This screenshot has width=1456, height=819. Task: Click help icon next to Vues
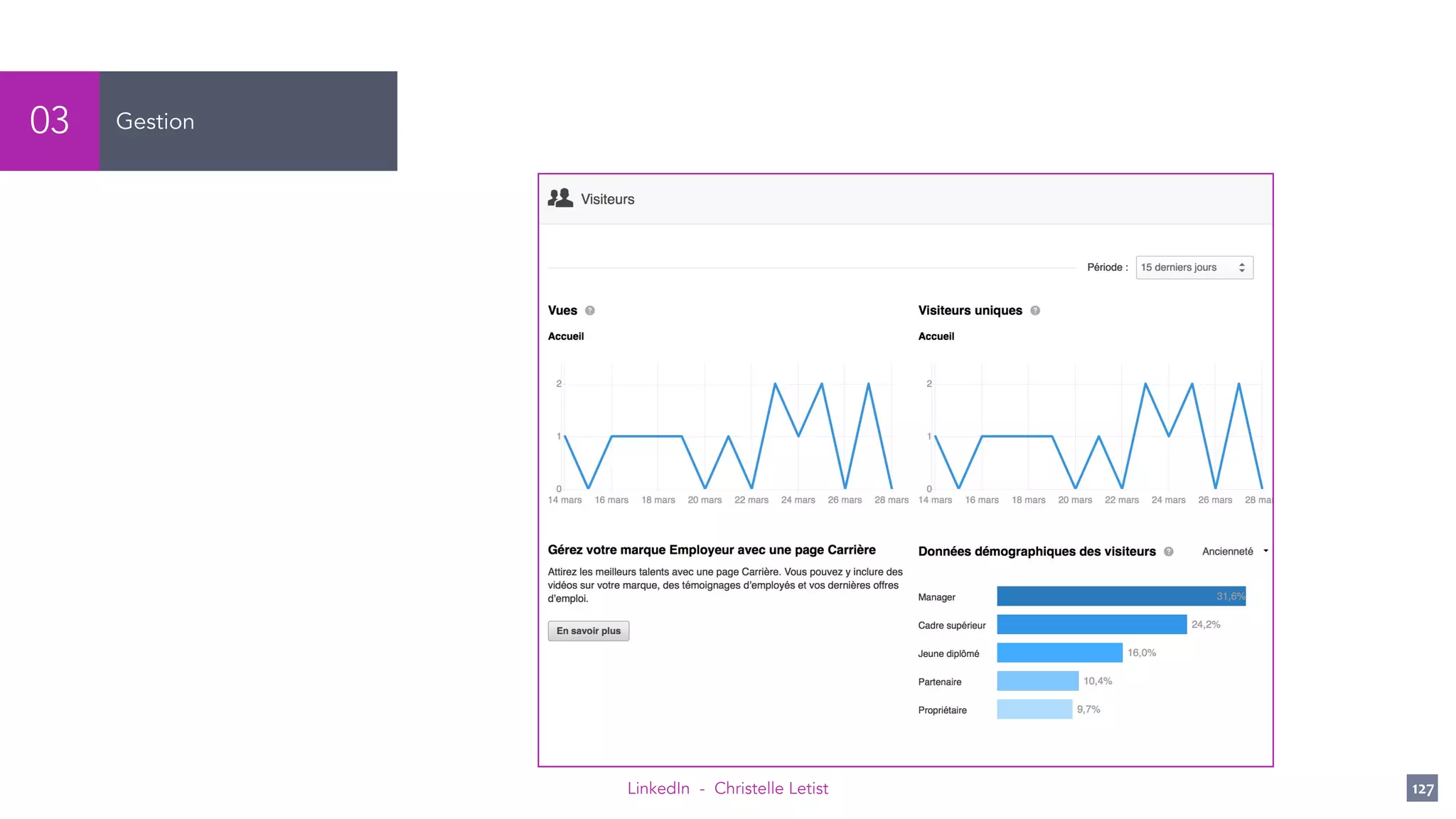(589, 311)
